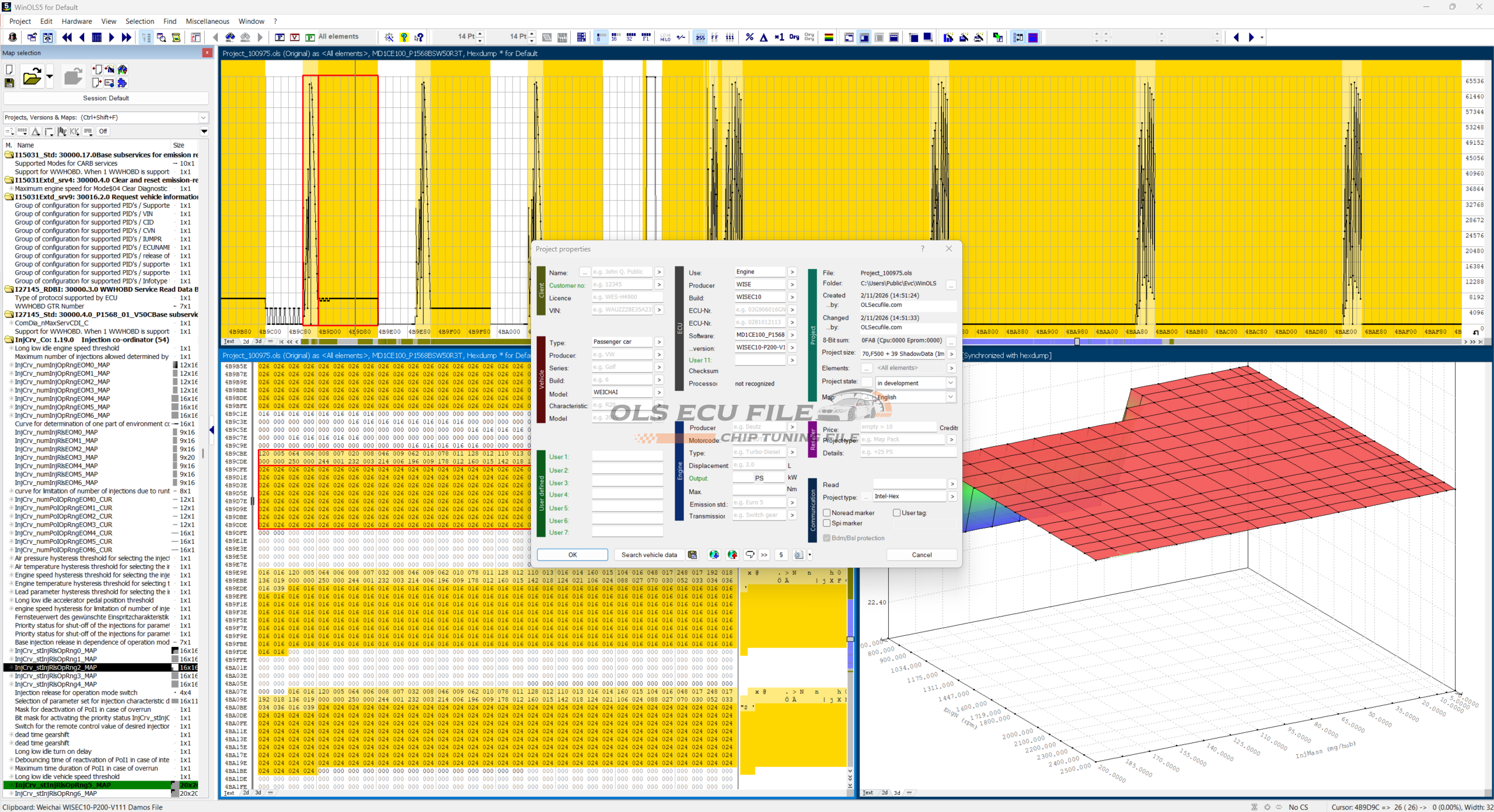
Task: Toggle the percent difference display icon
Action: (x=749, y=37)
